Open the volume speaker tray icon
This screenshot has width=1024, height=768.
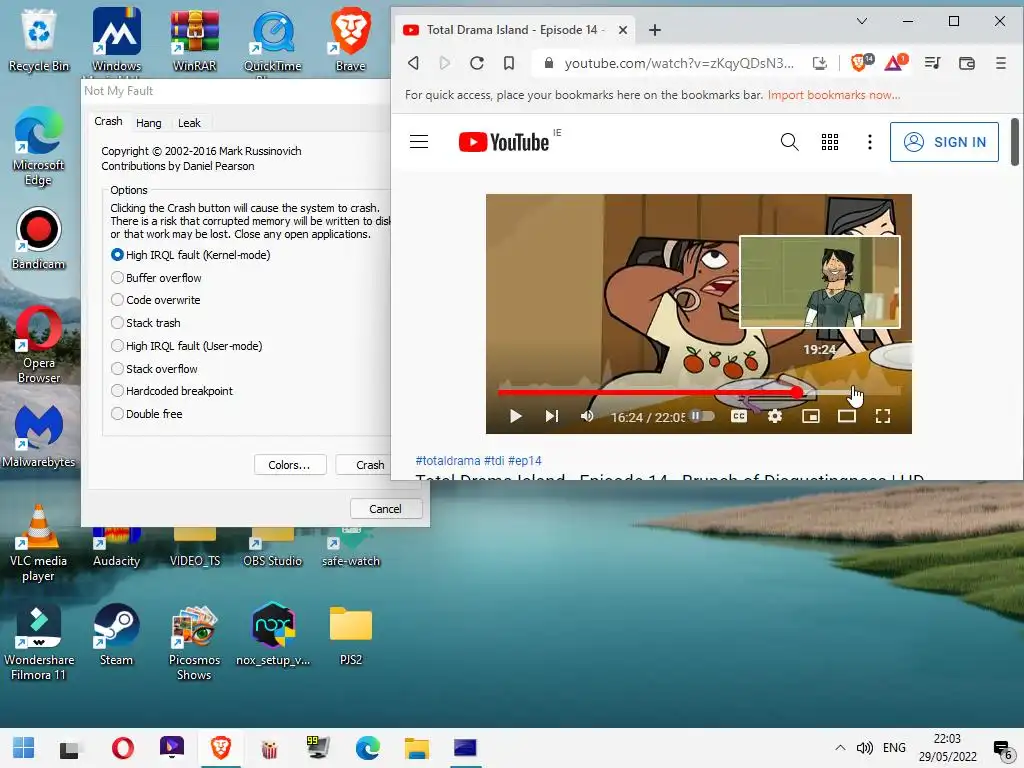[x=865, y=748]
